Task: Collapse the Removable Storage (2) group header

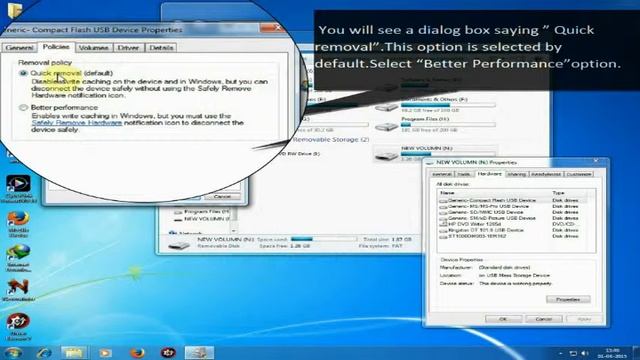Action: [331, 140]
